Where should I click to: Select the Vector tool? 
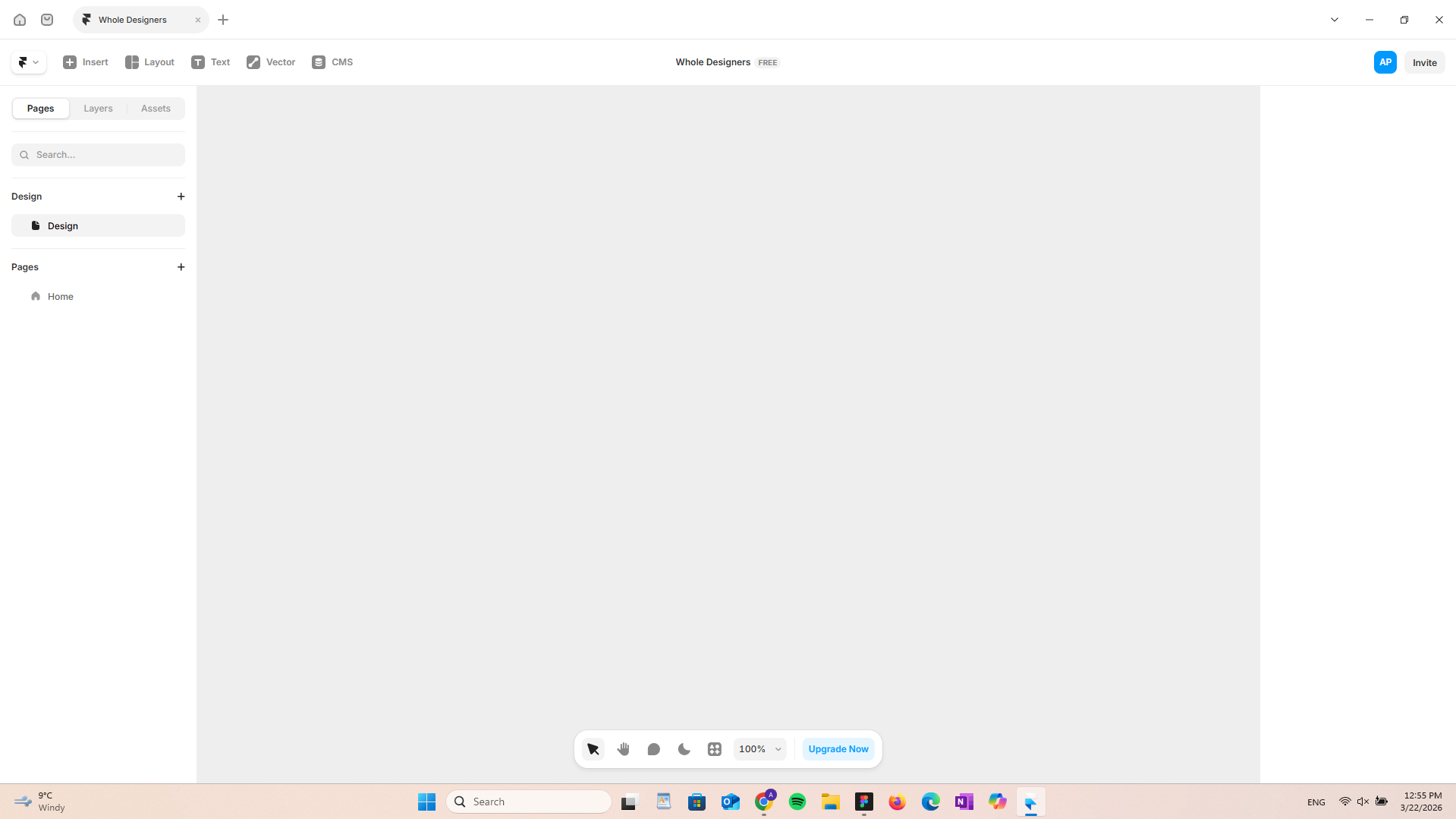click(x=271, y=62)
